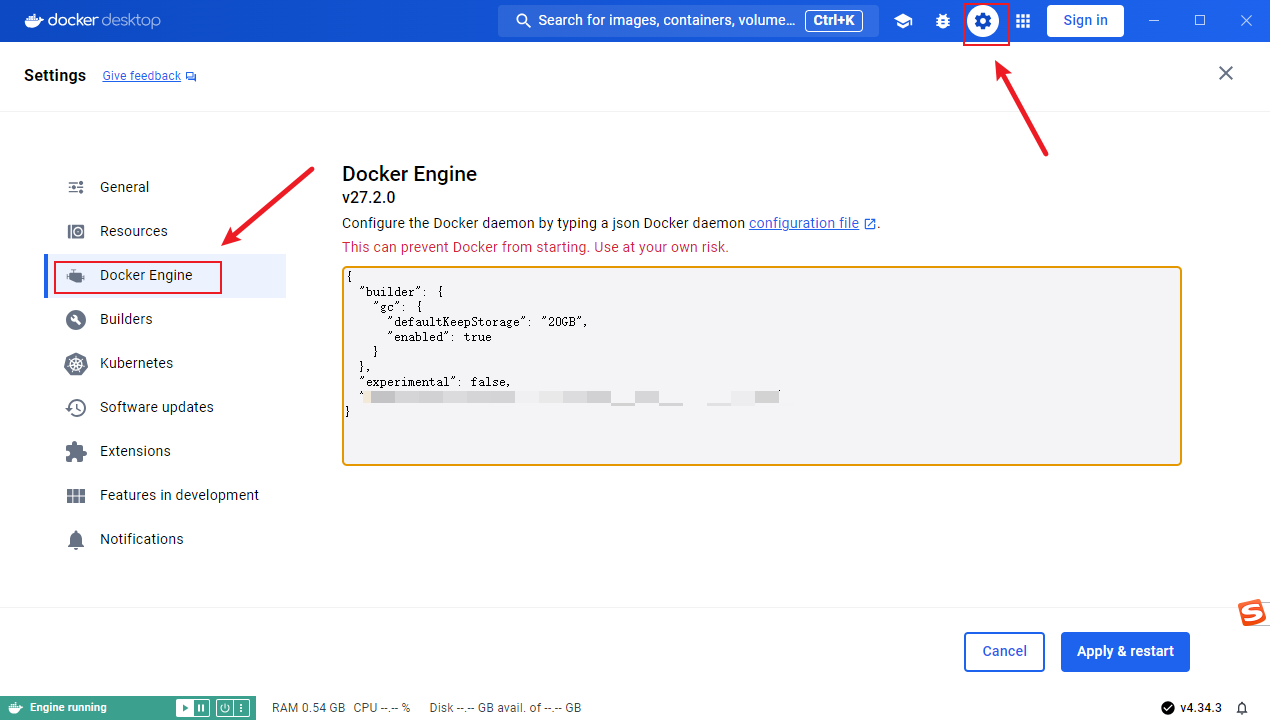This screenshot has height=720, width=1270.
Task: Click the "defaultKeepStorage" line in the editor
Action: coord(488,322)
